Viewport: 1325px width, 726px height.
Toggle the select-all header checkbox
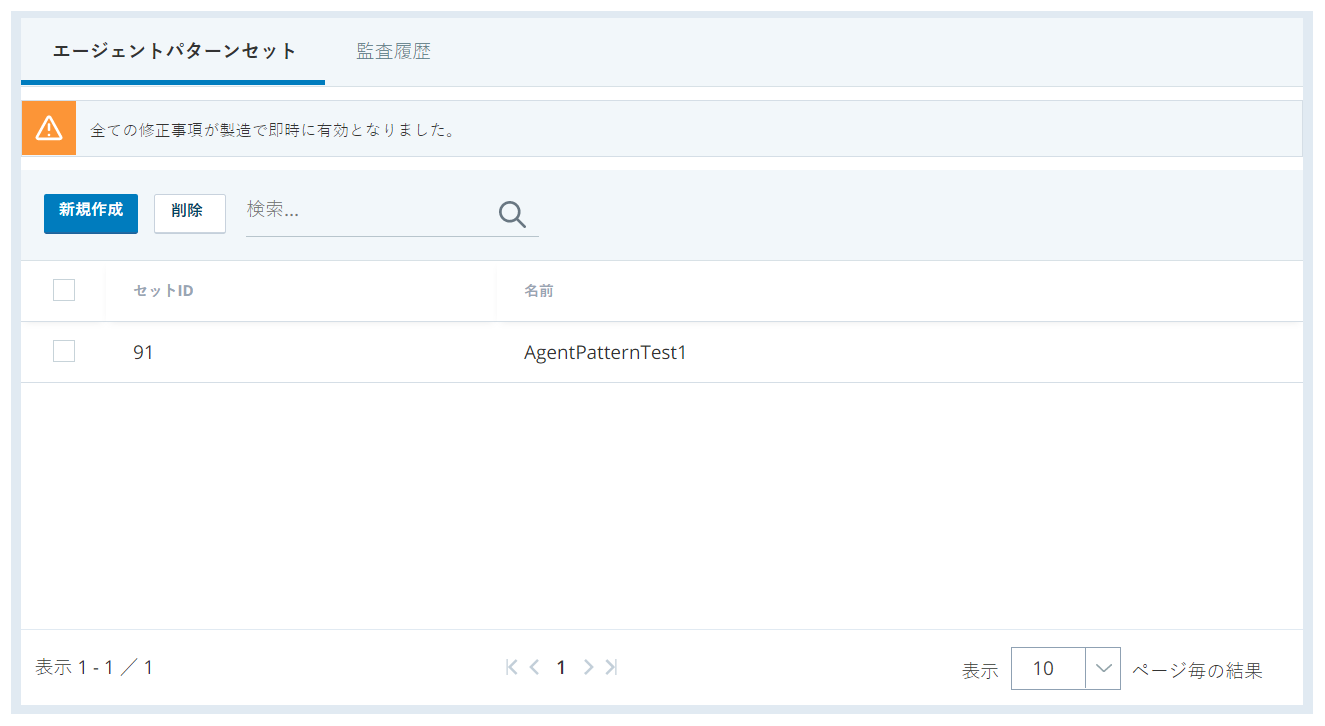64,290
